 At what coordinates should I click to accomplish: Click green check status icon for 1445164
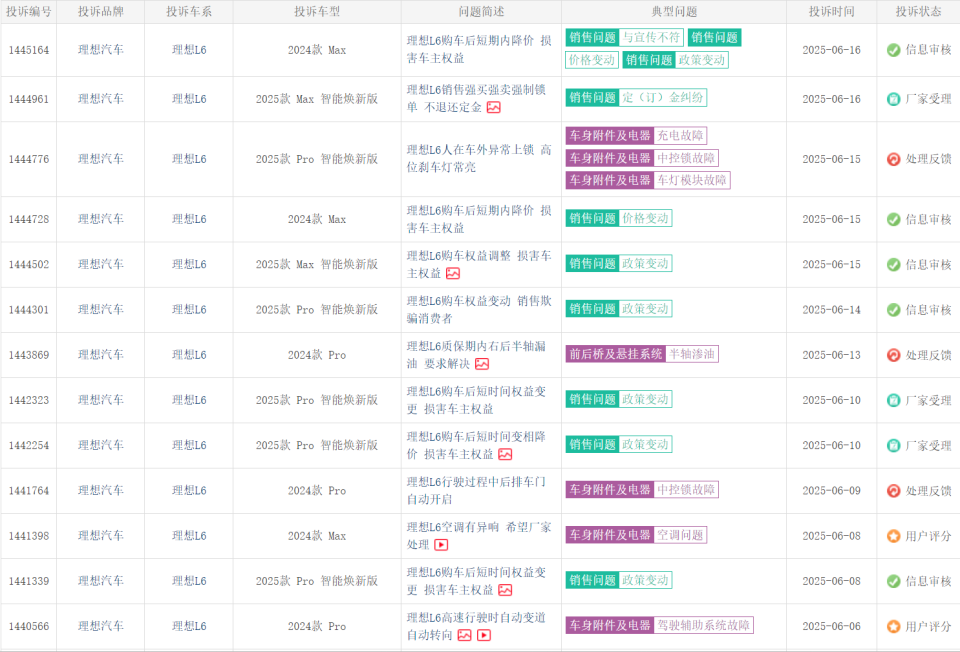pos(893,50)
